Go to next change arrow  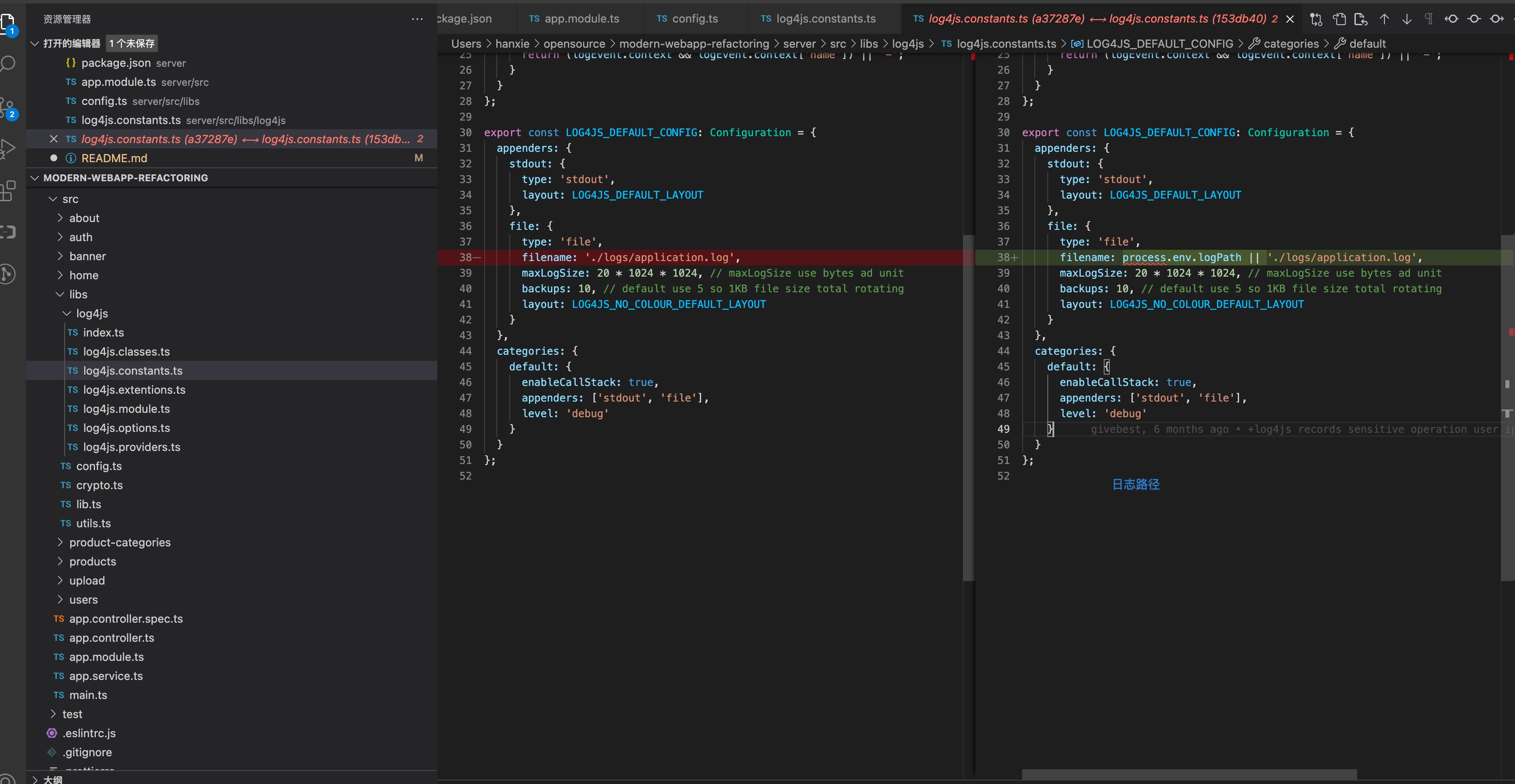tap(1407, 20)
